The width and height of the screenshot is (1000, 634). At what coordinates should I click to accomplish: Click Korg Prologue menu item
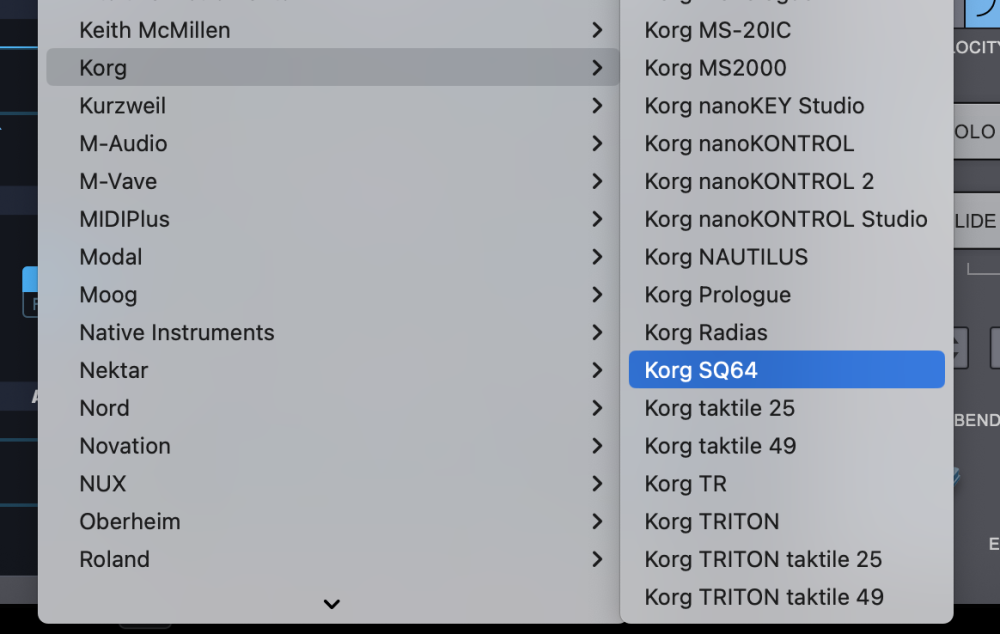(x=717, y=295)
